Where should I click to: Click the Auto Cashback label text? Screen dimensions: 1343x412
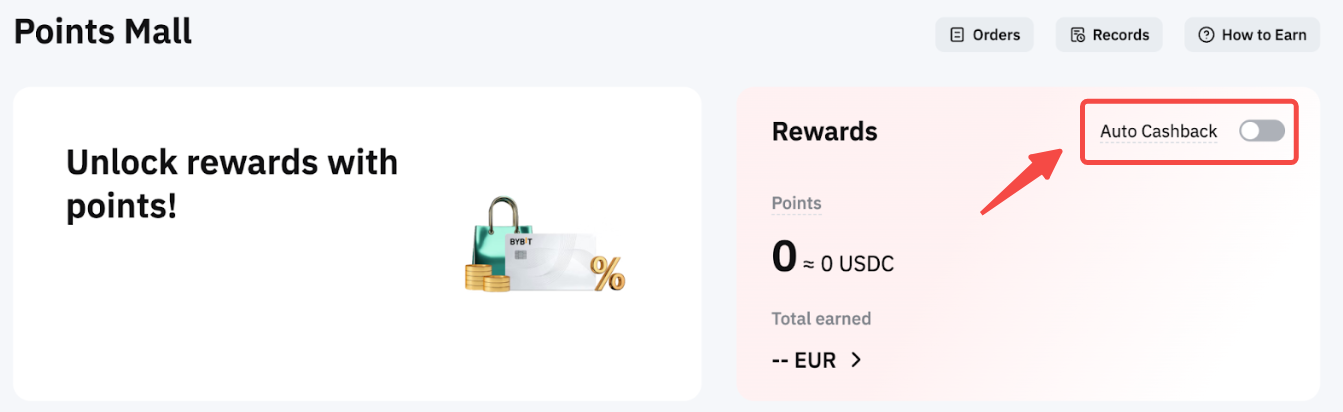(x=1158, y=131)
